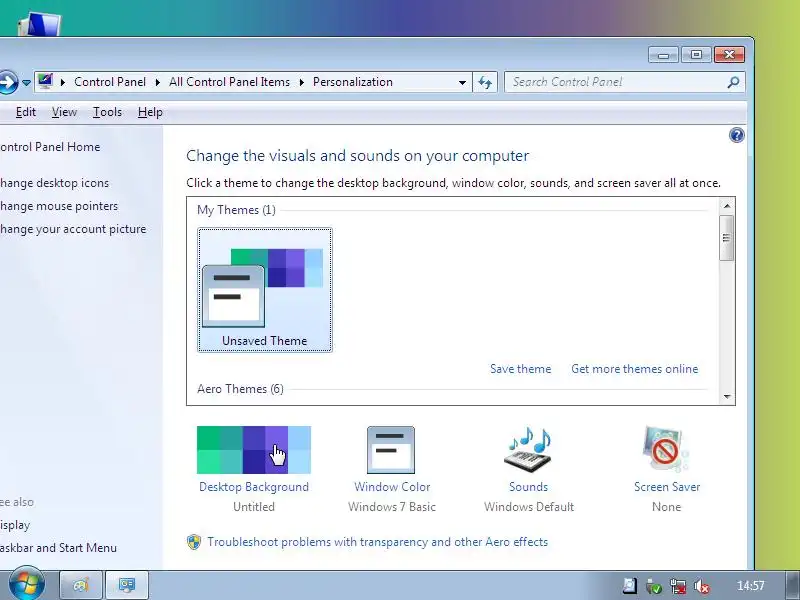Click theme list scrollbar down arrow
The width and height of the screenshot is (800, 600).
pos(727,397)
